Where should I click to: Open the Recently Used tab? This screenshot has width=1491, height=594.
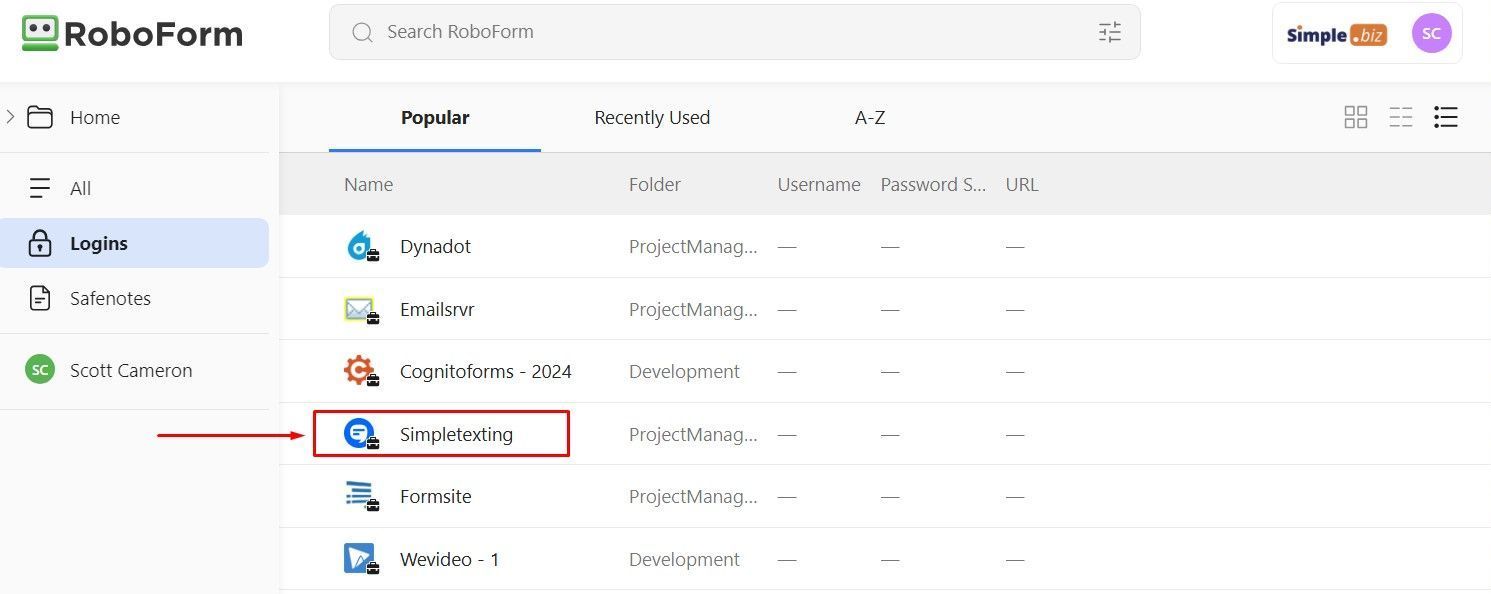[652, 118]
